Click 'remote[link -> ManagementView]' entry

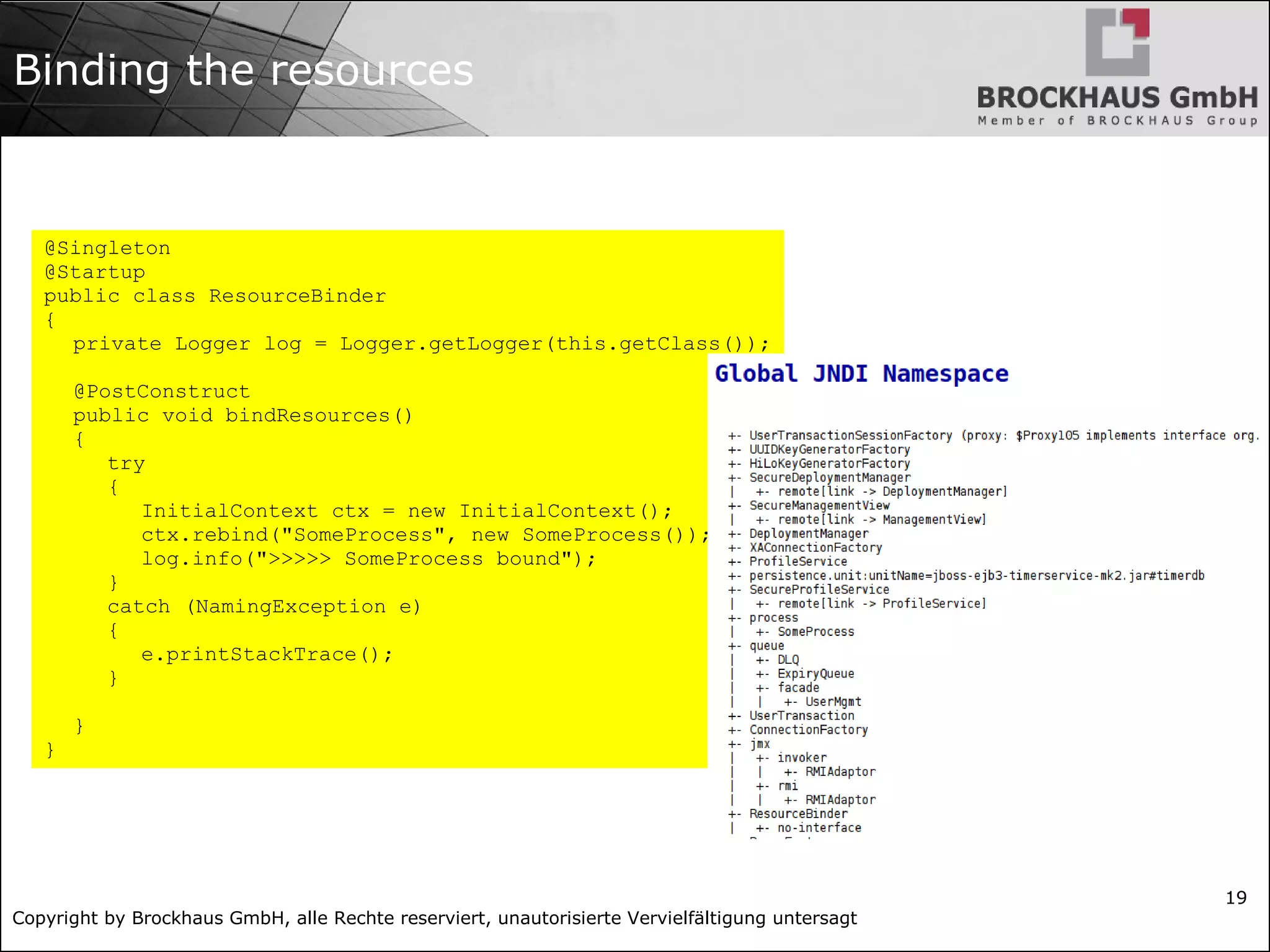pyautogui.click(x=882, y=519)
